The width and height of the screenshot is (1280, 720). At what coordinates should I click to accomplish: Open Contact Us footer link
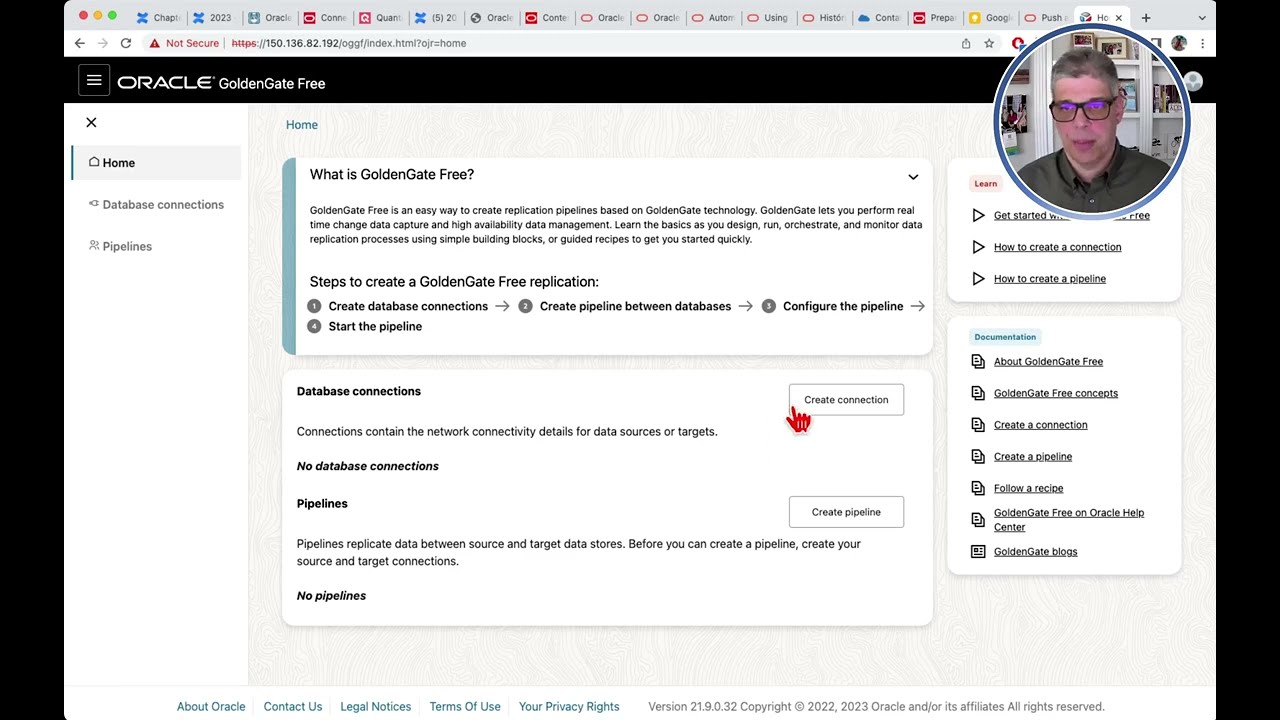[293, 707]
